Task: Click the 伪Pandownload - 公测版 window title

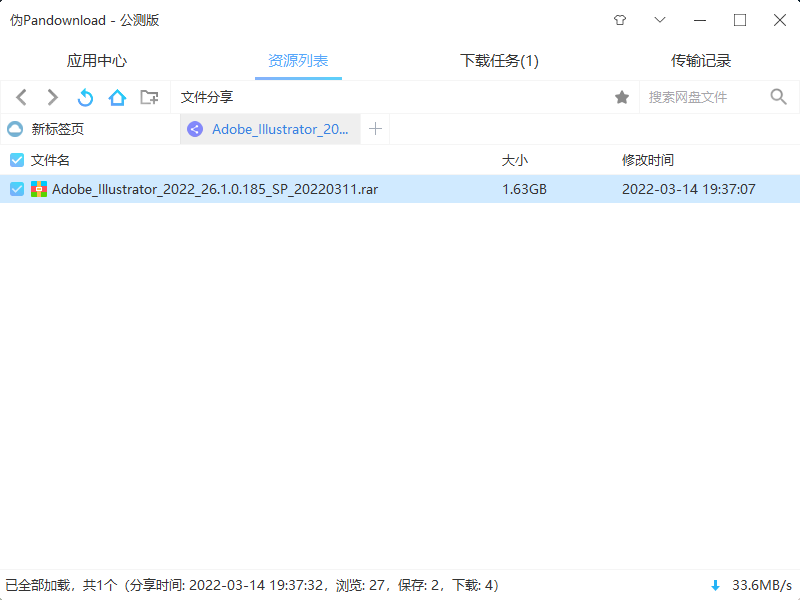Action: [x=85, y=20]
